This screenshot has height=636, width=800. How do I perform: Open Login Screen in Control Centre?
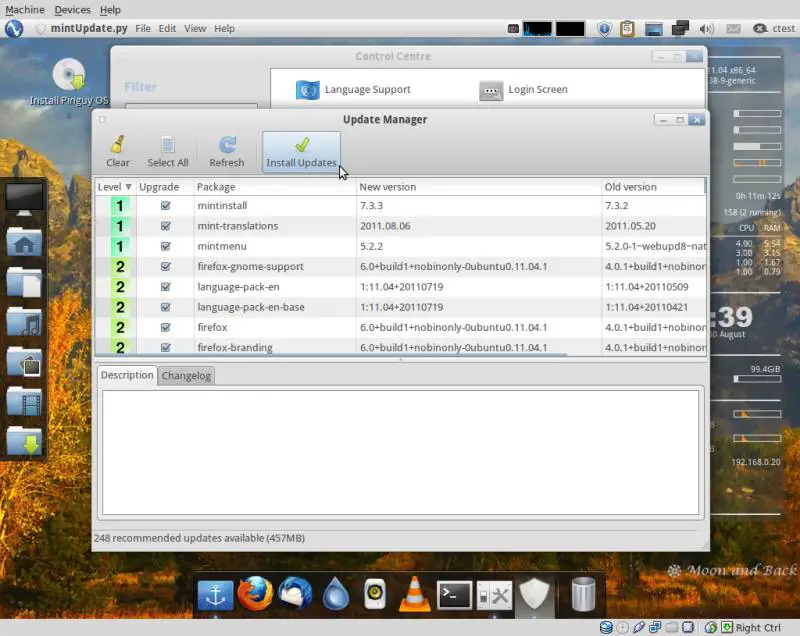(523, 90)
